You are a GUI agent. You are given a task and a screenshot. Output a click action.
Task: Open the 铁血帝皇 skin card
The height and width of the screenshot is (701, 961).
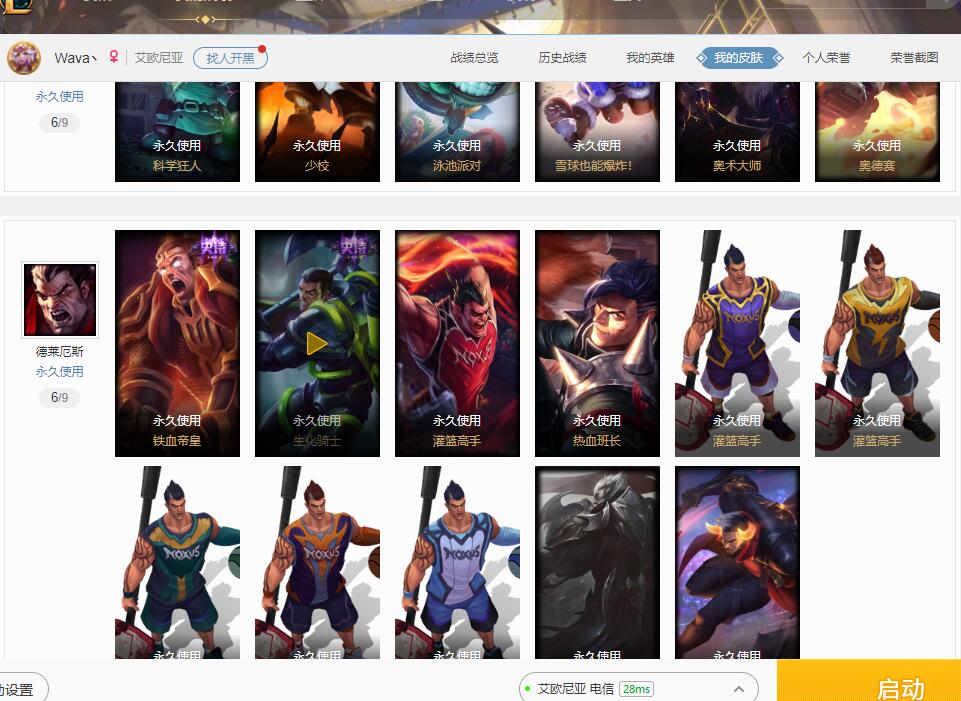pyautogui.click(x=177, y=343)
